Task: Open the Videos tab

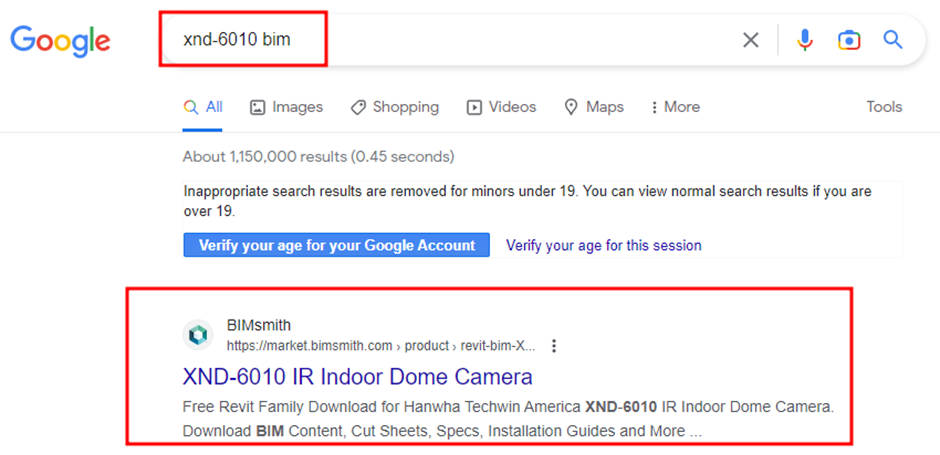Action: point(501,107)
